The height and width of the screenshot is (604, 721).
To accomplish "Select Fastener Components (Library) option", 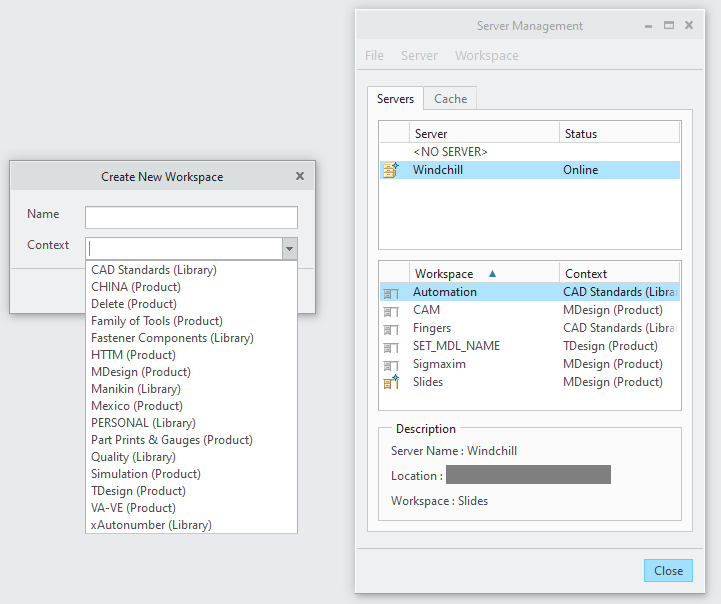I will [172, 338].
